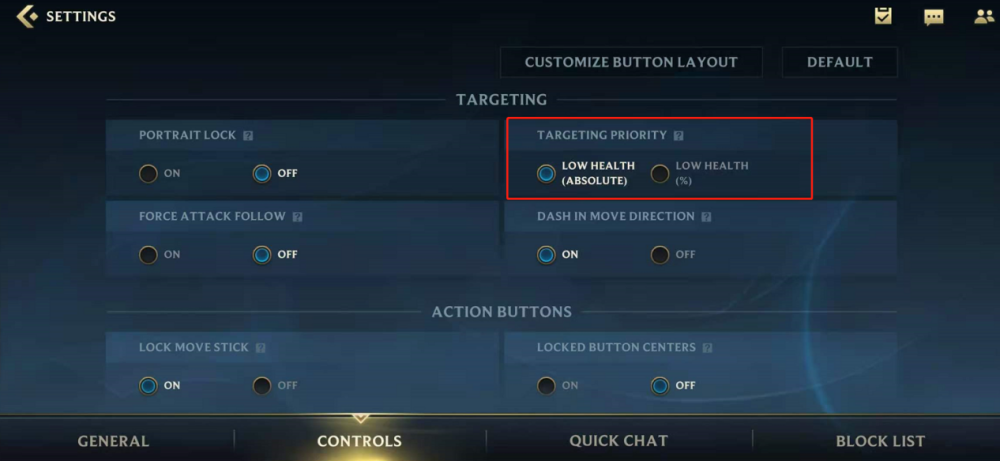Show help for Lock Move Stick
Image resolution: width=1000 pixels, height=461 pixels.
(260, 348)
